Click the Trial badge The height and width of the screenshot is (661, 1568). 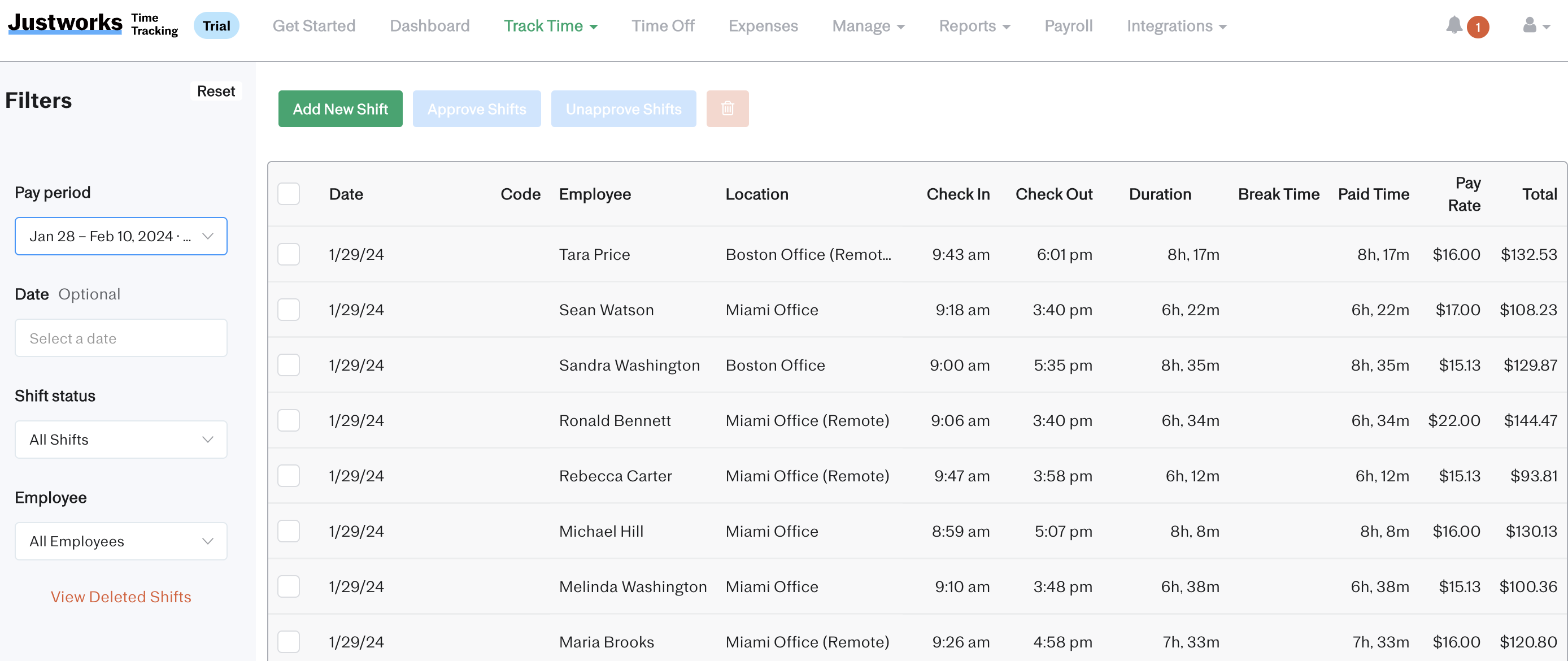216,25
